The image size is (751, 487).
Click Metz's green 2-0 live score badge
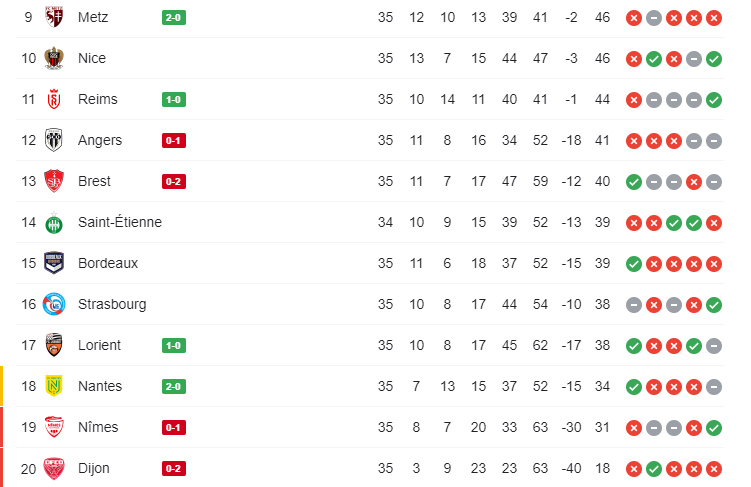click(x=174, y=18)
